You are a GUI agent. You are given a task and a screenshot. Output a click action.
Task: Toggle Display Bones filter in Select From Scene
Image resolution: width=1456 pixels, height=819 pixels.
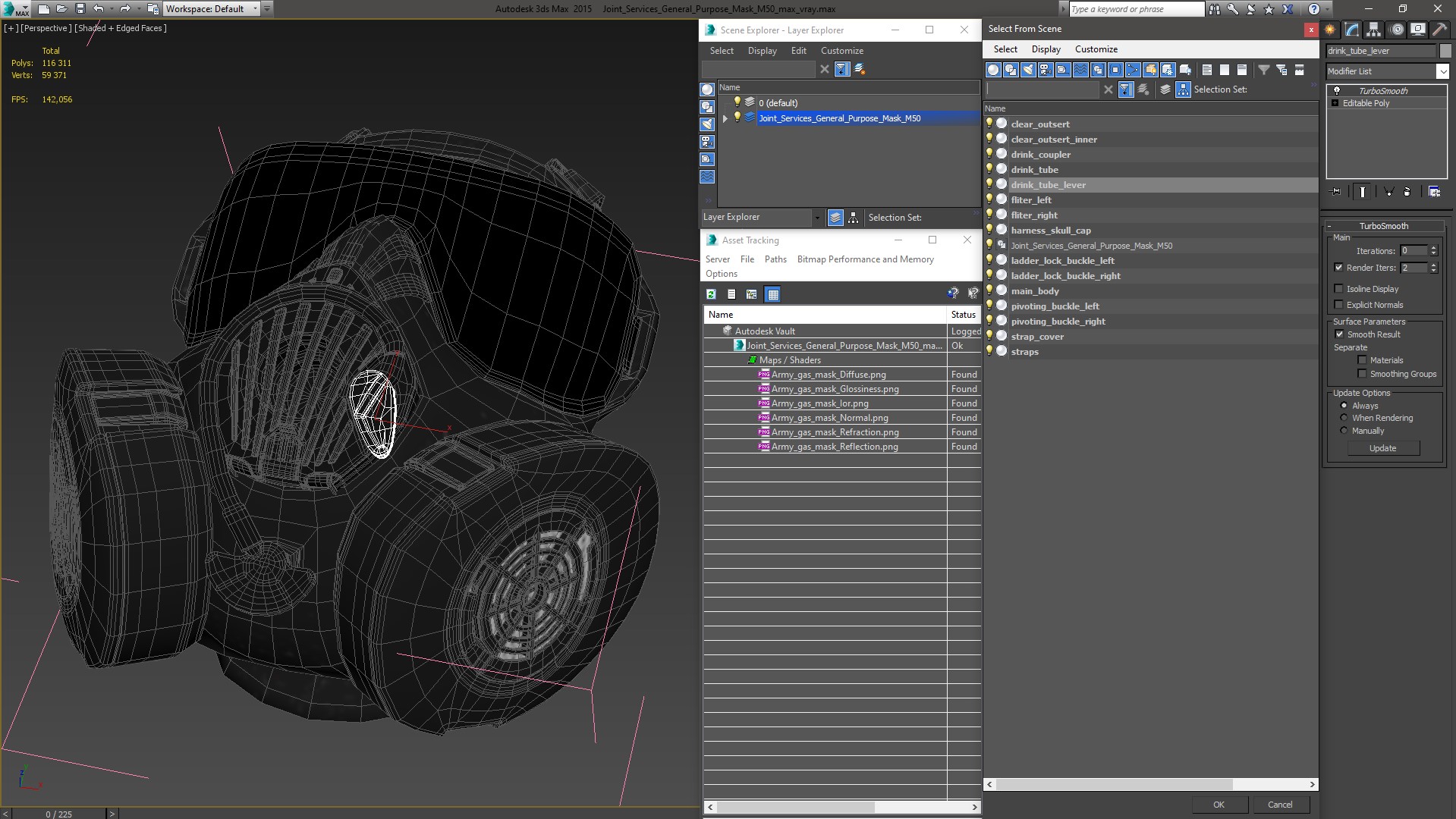click(x=1133, y=70)
